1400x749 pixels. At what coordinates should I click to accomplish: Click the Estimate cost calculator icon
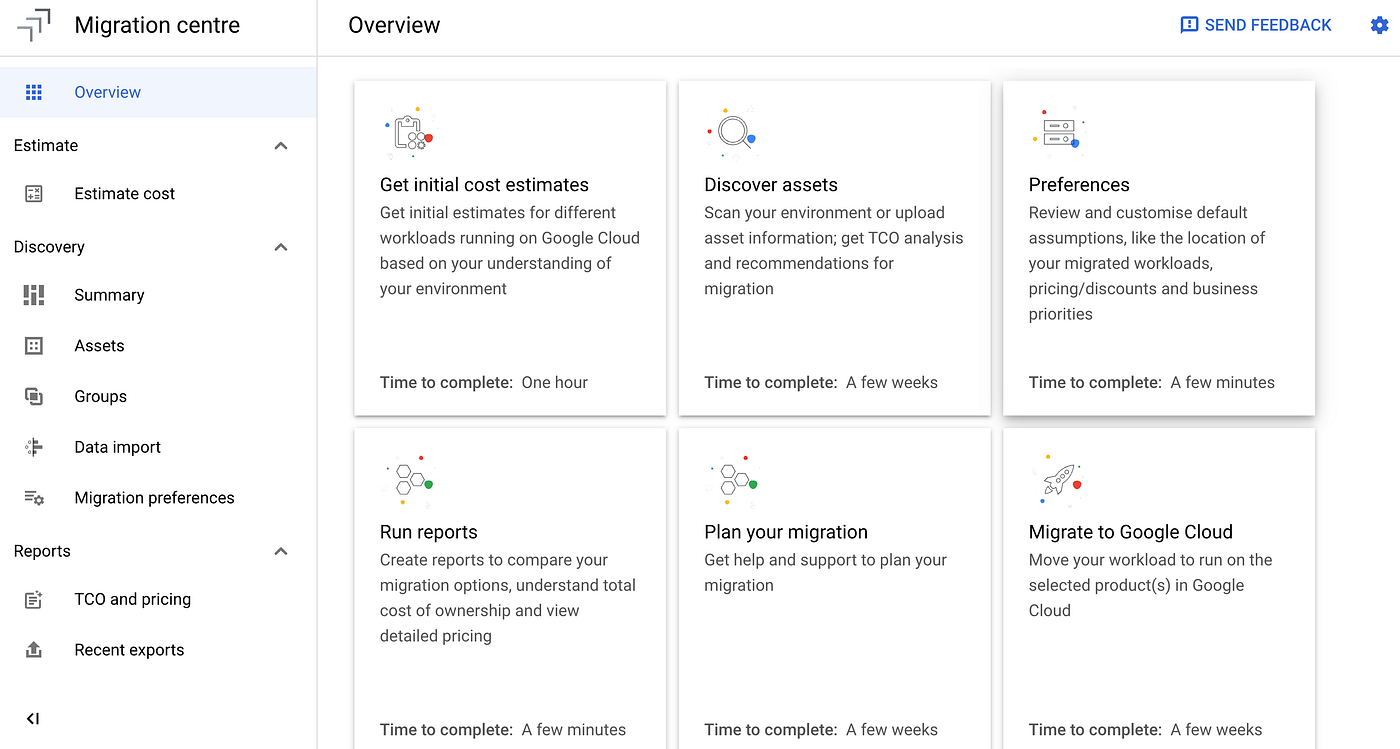pos(33,193)
